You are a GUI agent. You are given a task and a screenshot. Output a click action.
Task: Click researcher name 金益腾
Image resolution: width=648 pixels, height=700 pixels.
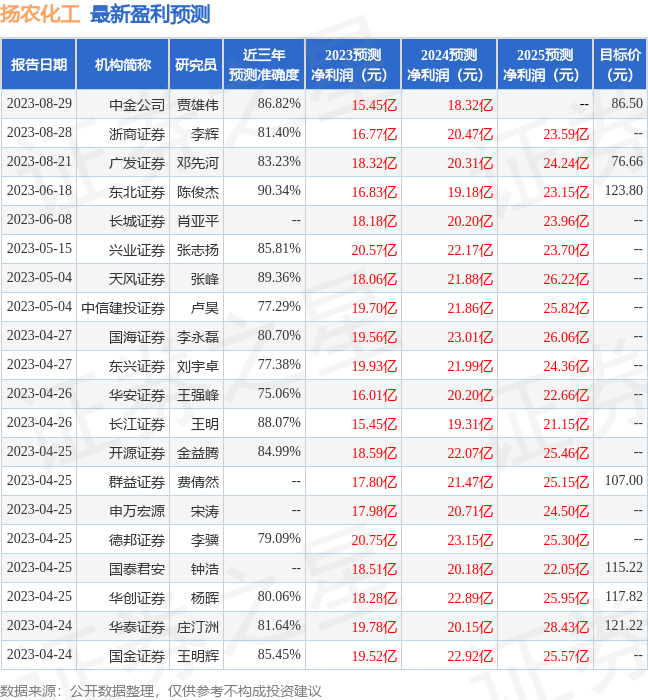[198, 453]
